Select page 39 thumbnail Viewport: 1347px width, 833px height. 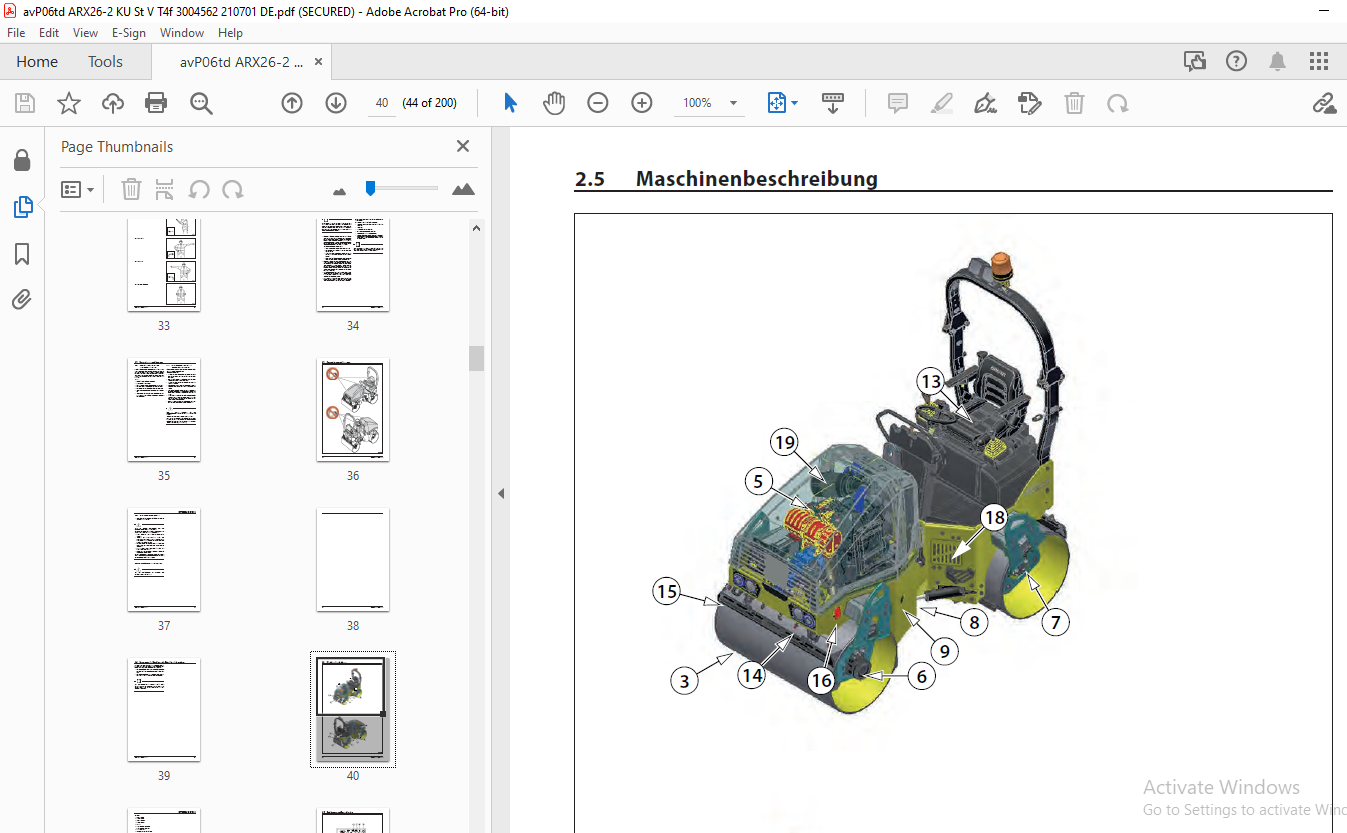[164, 710]
